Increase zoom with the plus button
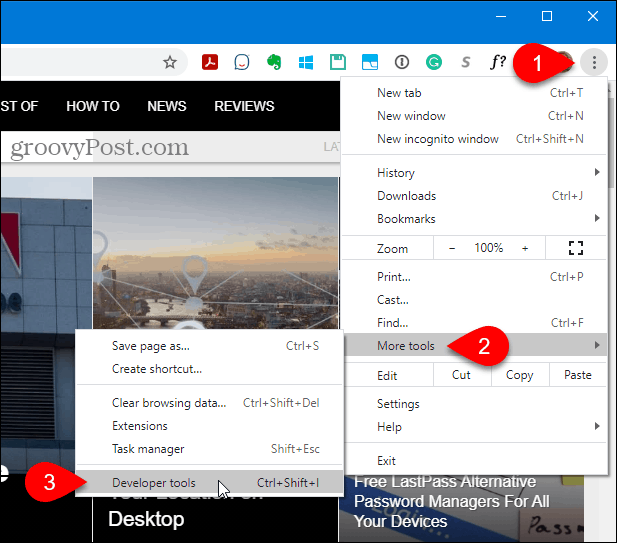This screenshot has width=617, height=543. click(525, 248)
